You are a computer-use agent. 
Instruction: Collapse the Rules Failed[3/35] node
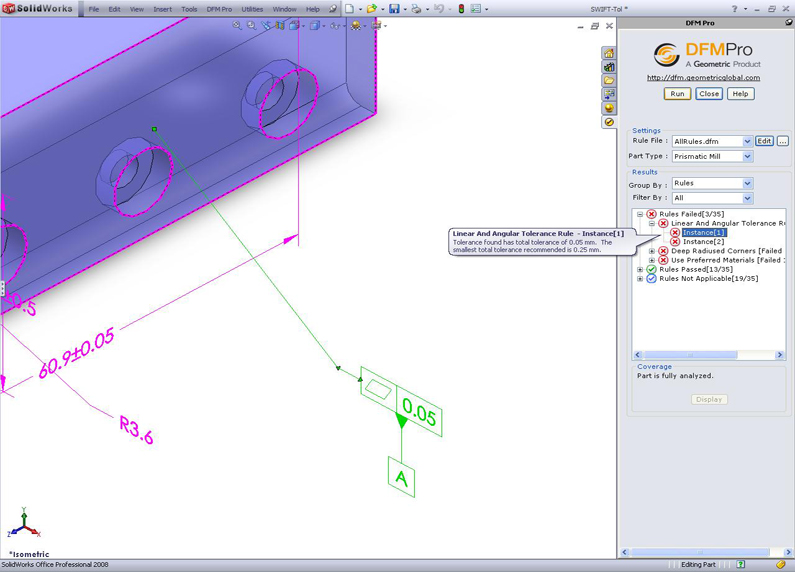(640, 214)
